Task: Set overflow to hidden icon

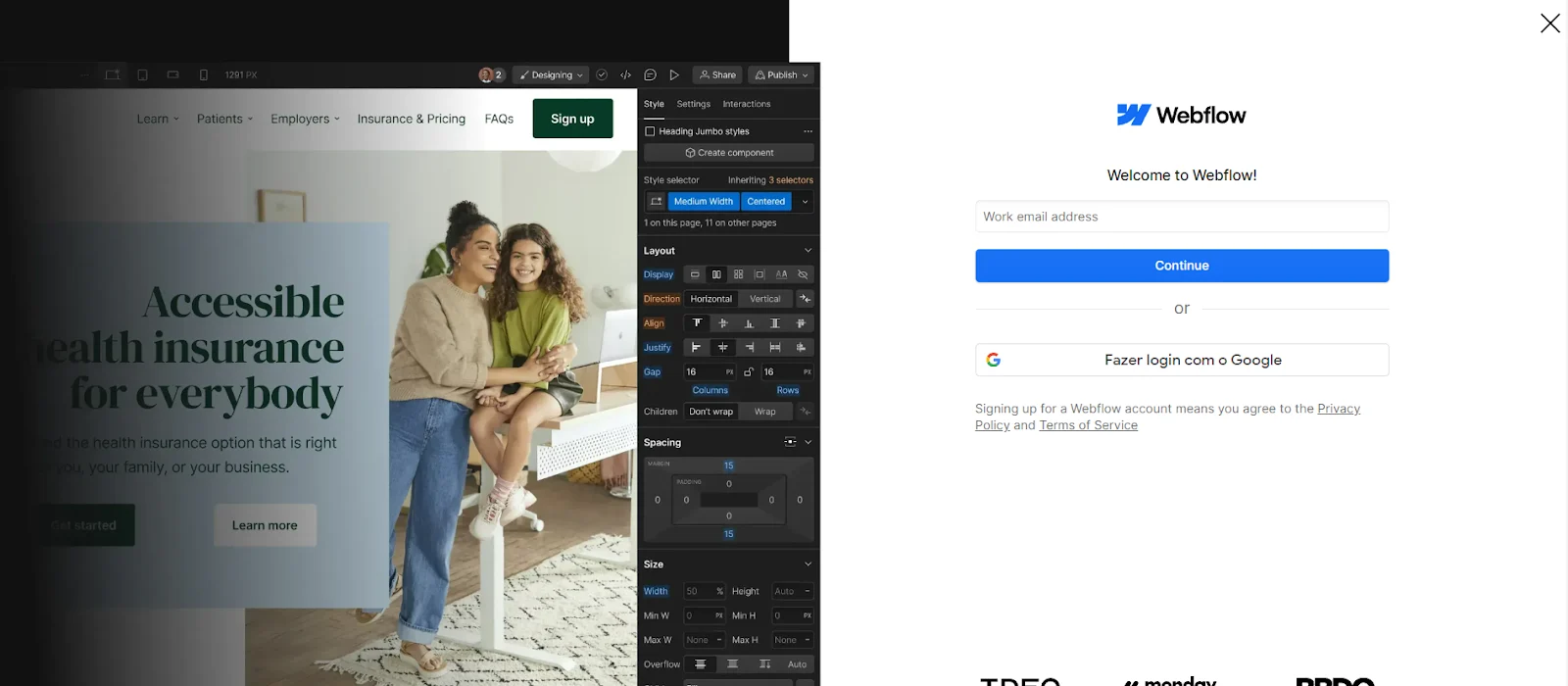Action: (x=732, y=664)
